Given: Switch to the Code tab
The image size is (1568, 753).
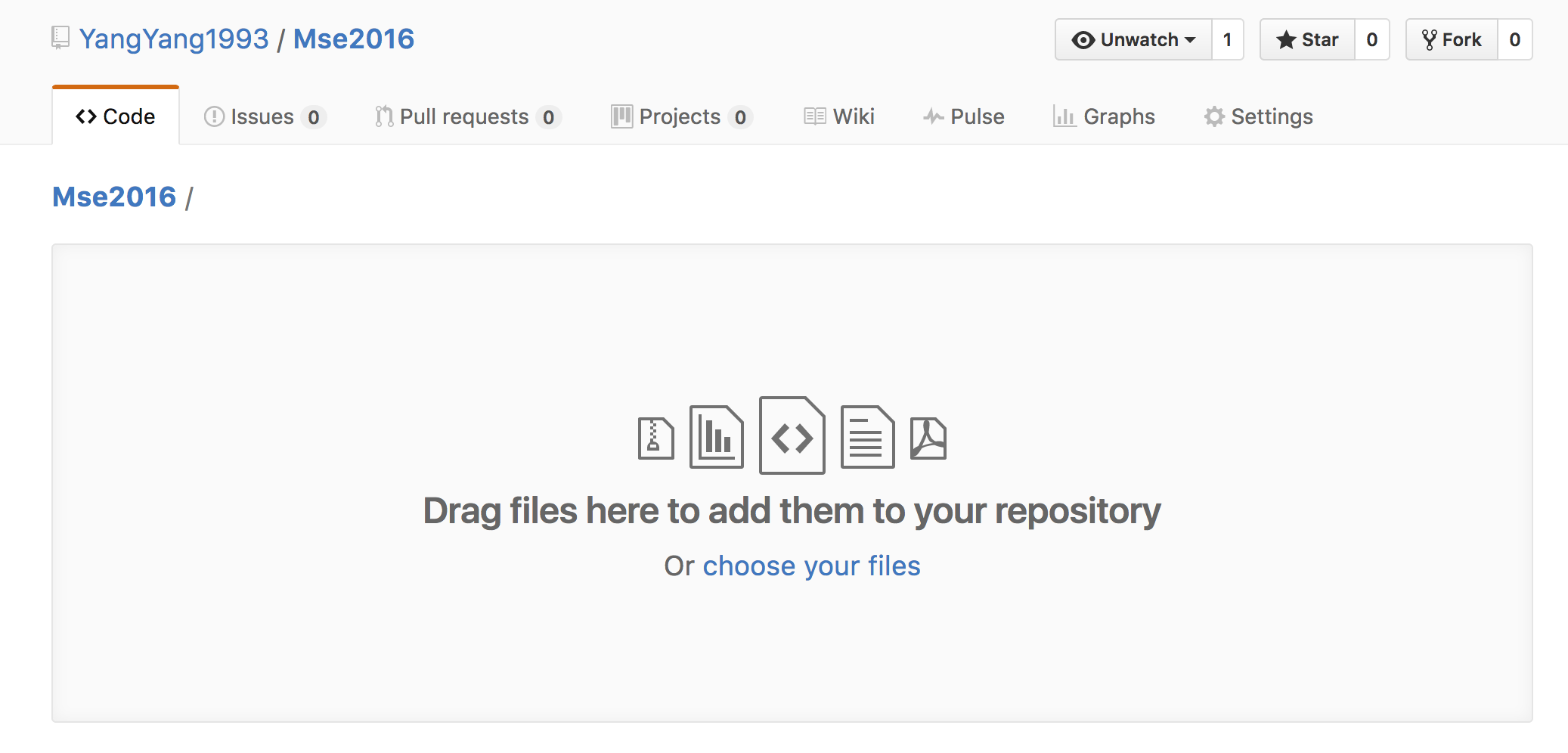Looking at the screenshot, I should 116,116.
